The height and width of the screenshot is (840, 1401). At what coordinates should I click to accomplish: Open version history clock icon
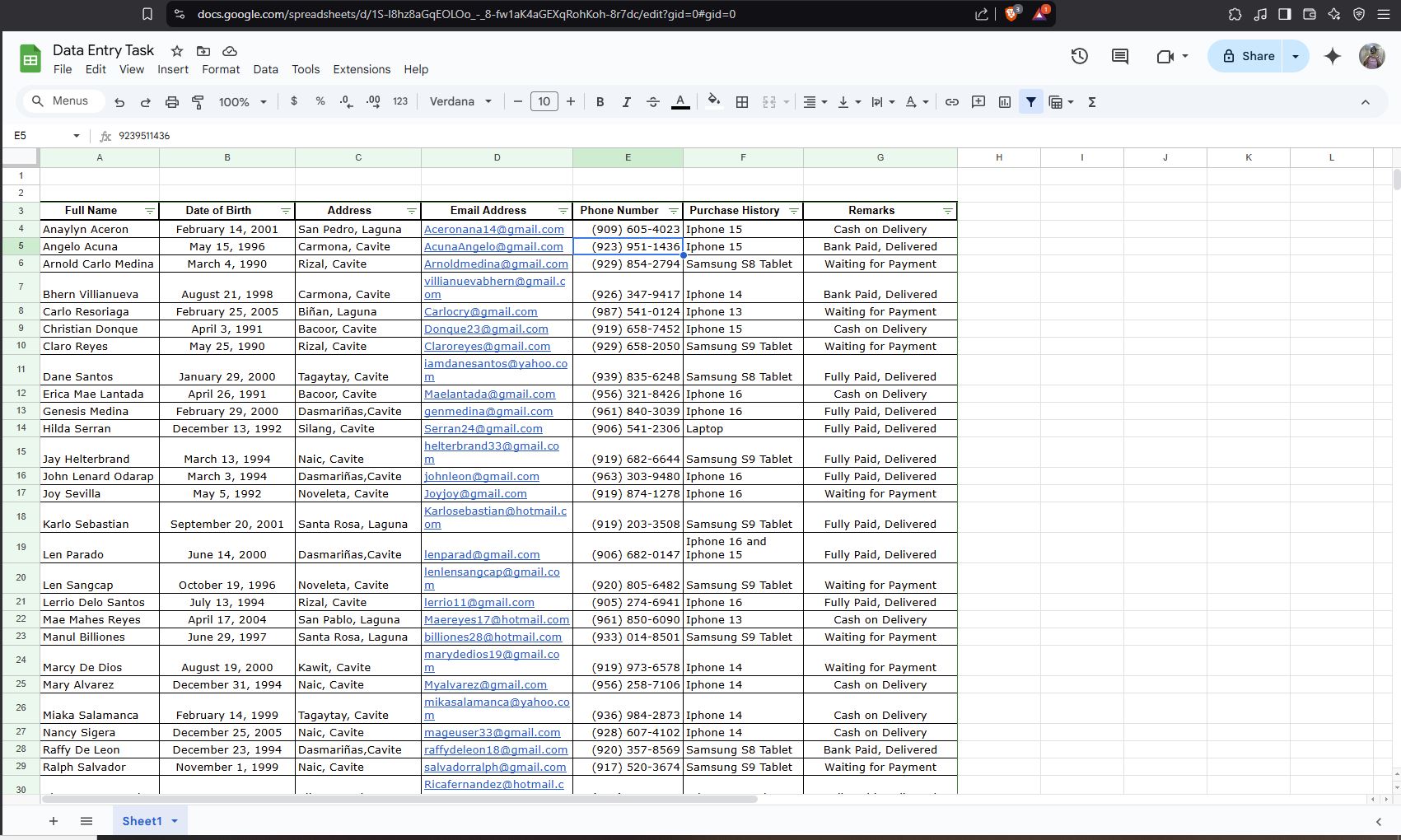(x=1079, y=56)
